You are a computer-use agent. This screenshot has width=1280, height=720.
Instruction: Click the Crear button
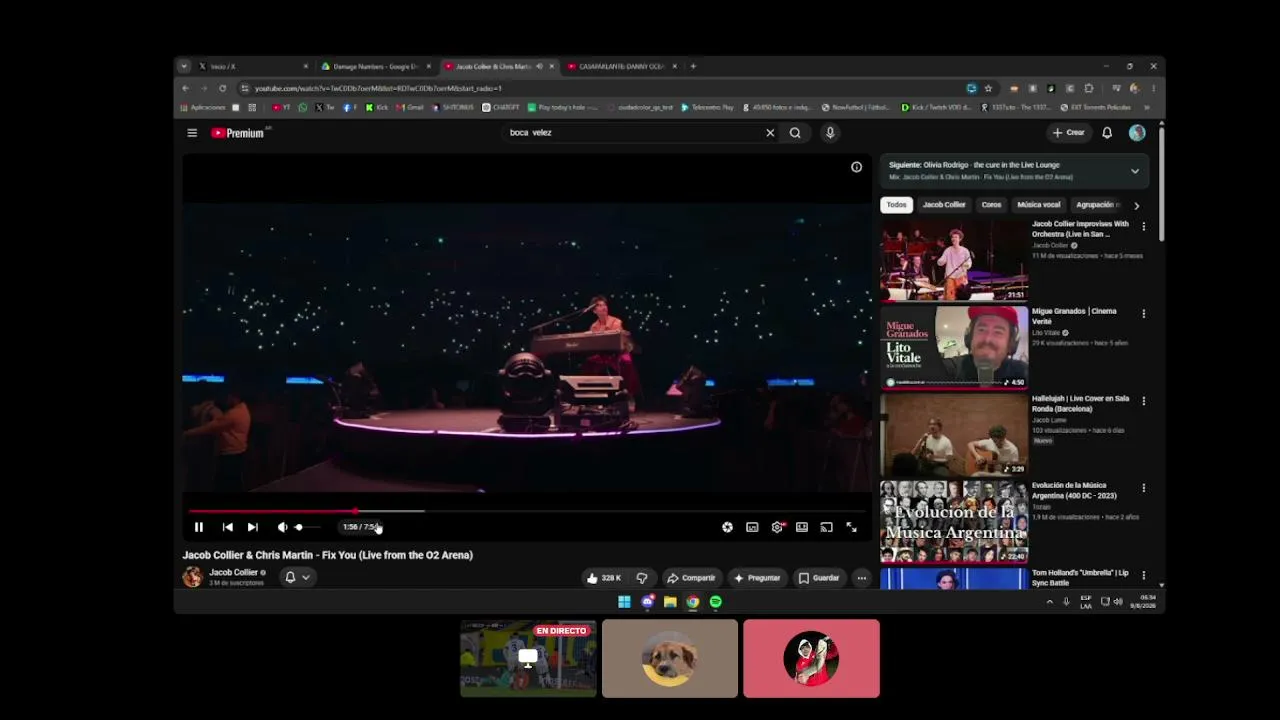click(x=1068, y=132)
